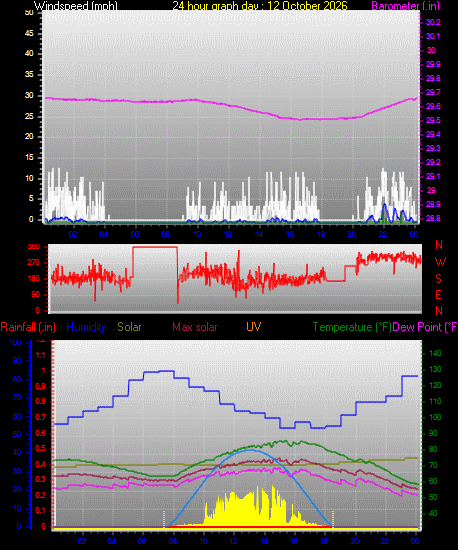Image resolution: width=458 pixels, height=550 pixels.
Task: Select the Rainfall (in) legend label
Action: click(x=28, y=327)
